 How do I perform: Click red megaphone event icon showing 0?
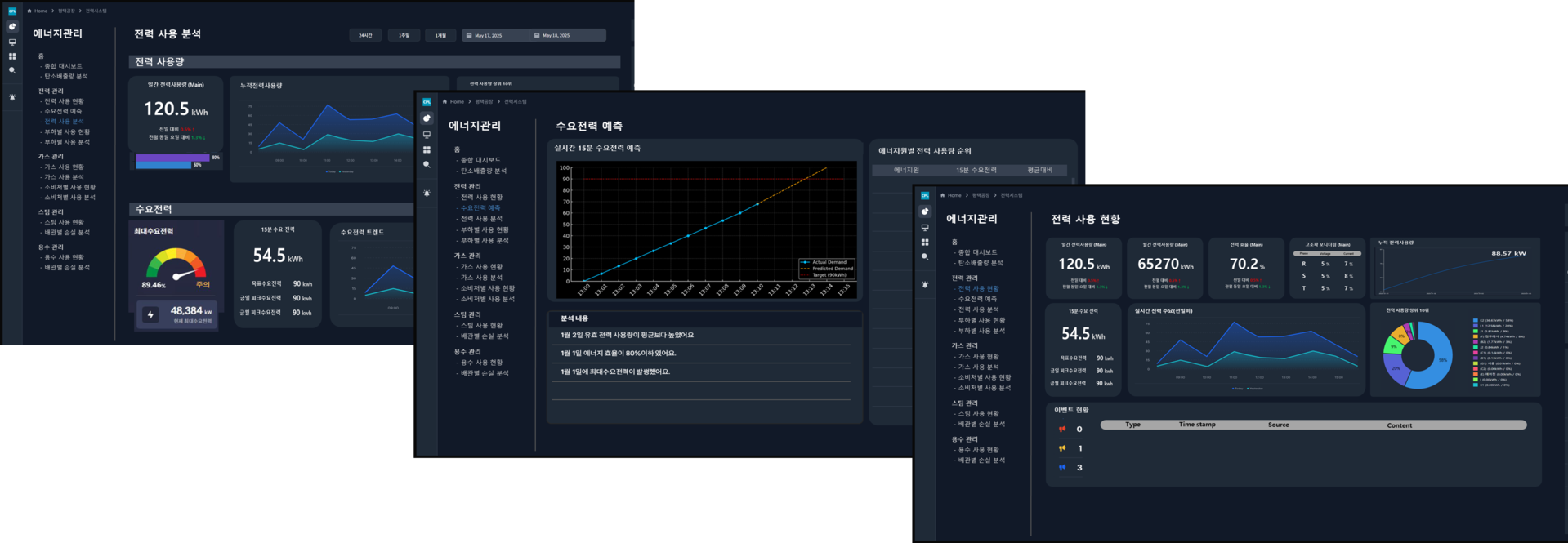pos(1062,429)
